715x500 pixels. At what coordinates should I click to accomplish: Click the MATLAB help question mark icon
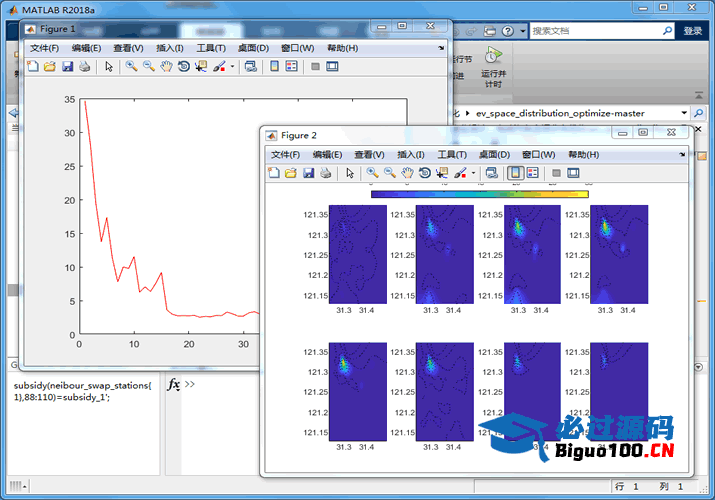tap(508, 31)
